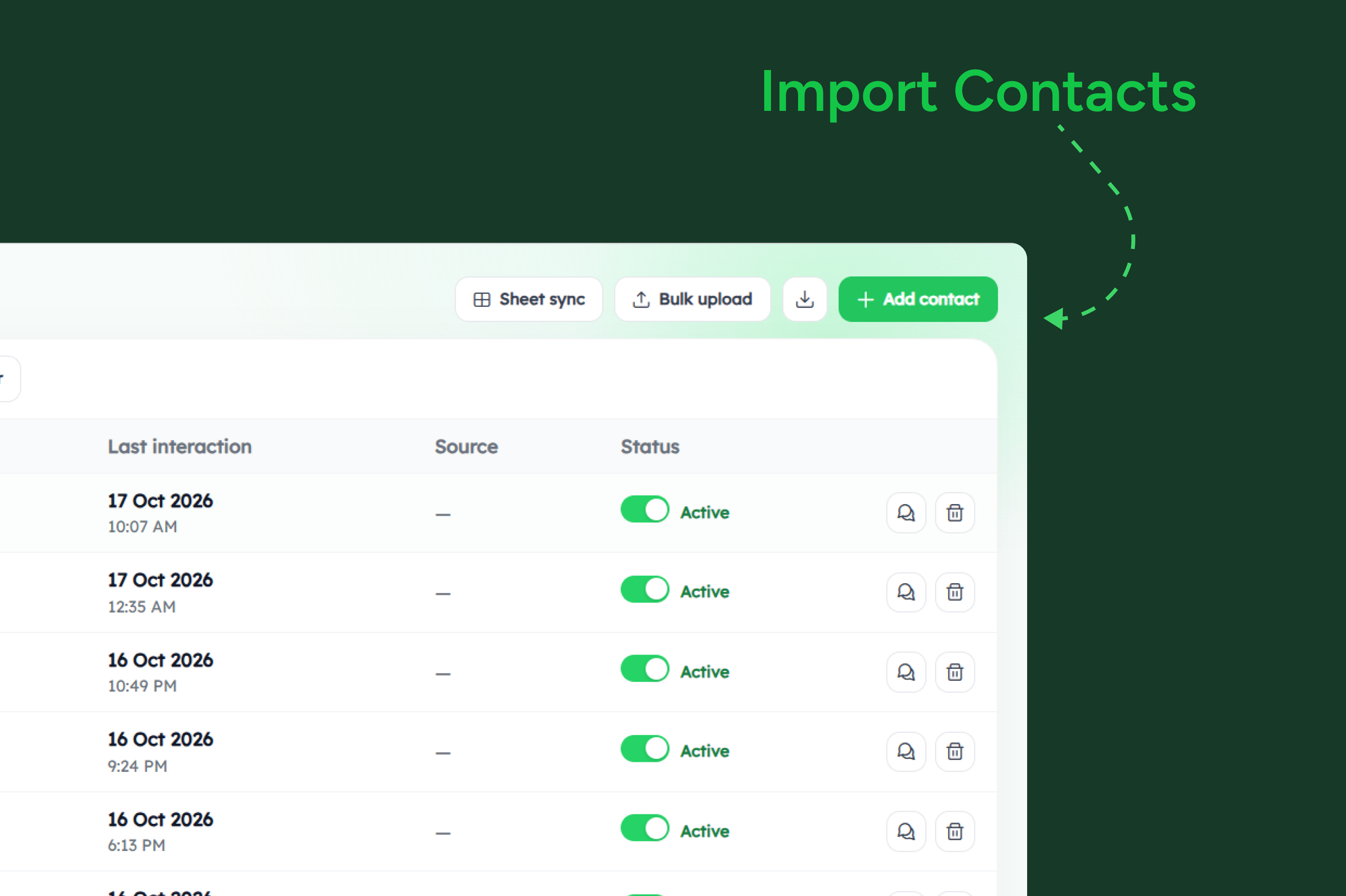Toggle Active status for 17 Oct 10:07 AM row
1346x896 pixels.
tap(645, 509)
